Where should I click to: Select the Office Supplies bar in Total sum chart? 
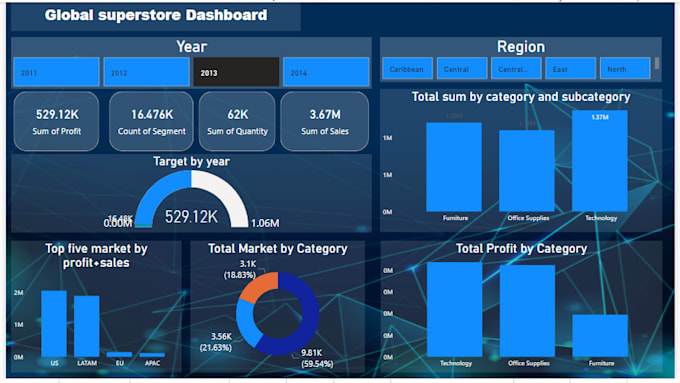tap(526, 171)
